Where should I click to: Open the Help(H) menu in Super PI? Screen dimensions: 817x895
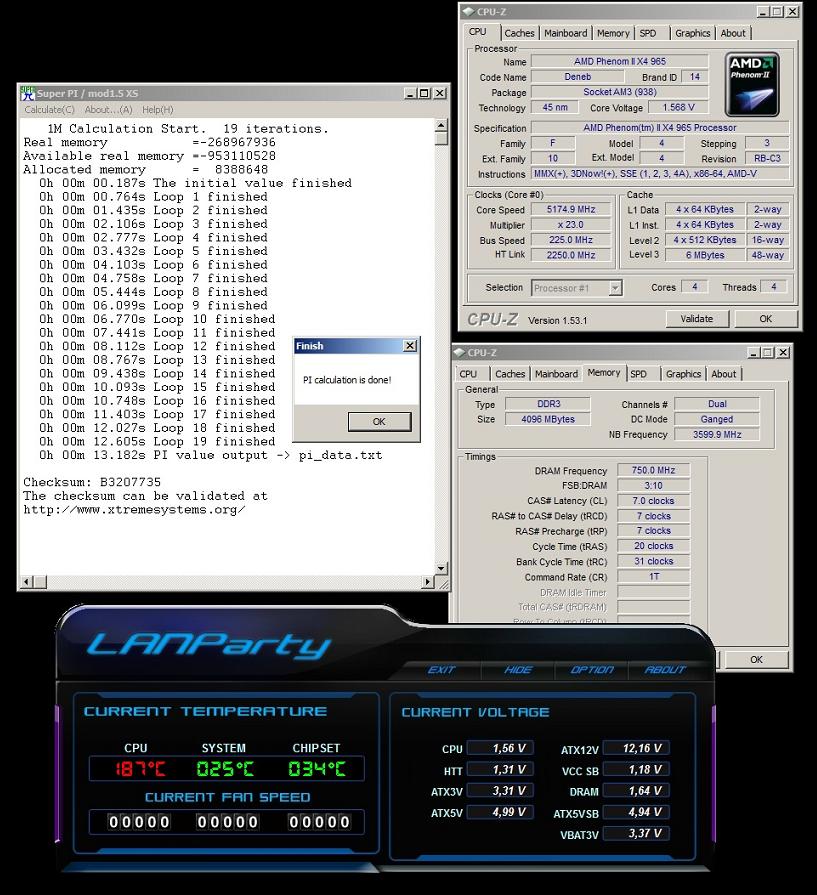point(158,110)
